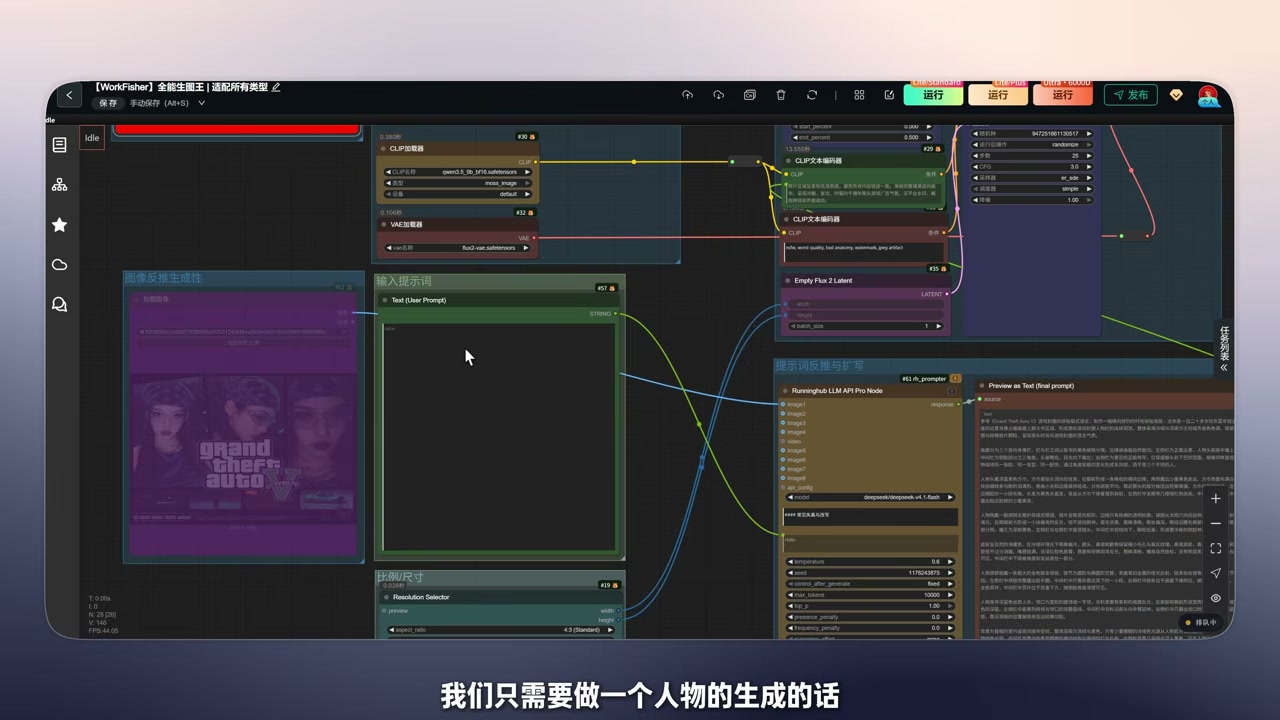Click the download cloud icon
The image size is (1280, 720).
tap(718, 95)
